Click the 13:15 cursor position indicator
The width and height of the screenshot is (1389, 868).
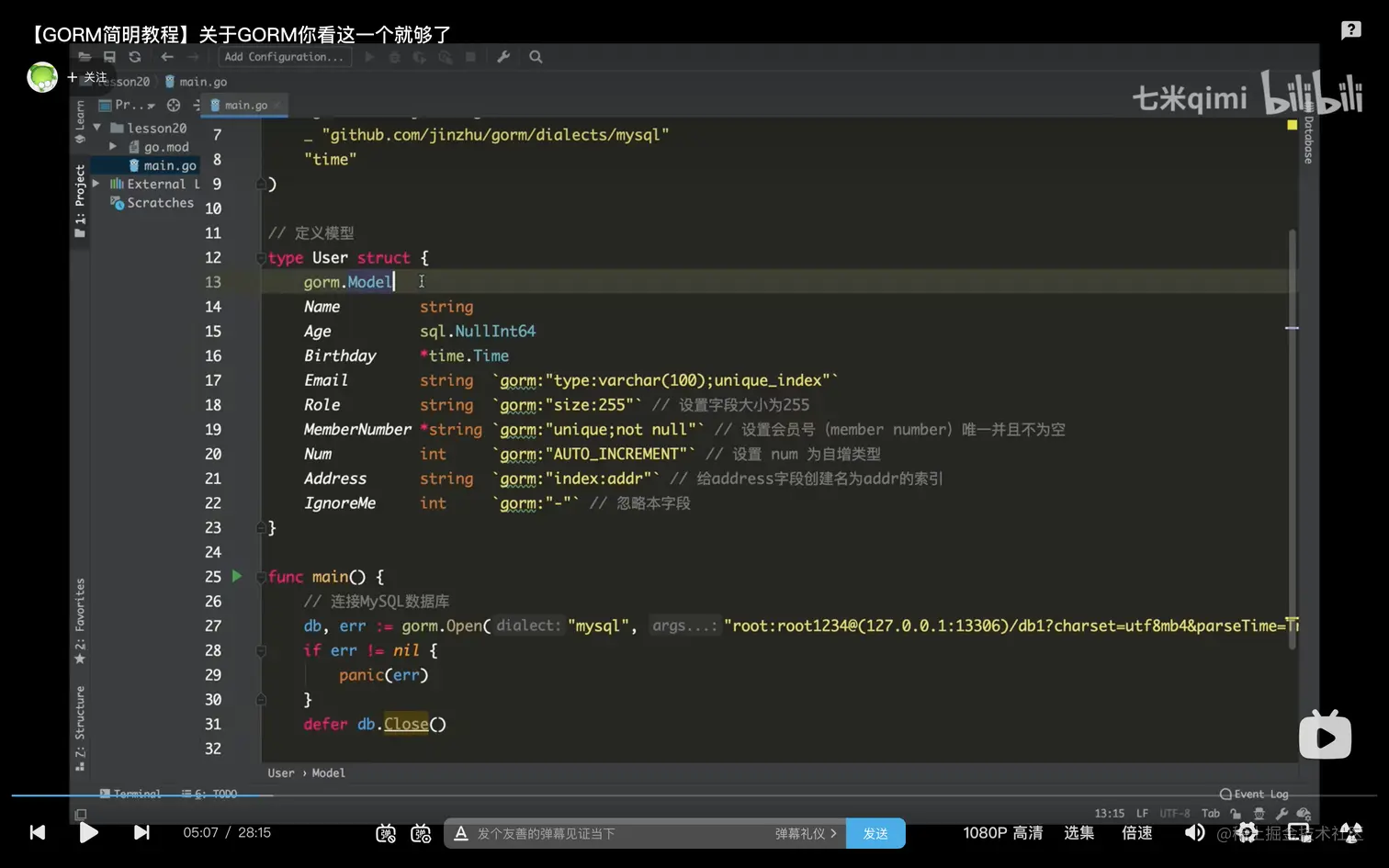pos(1110,814)
